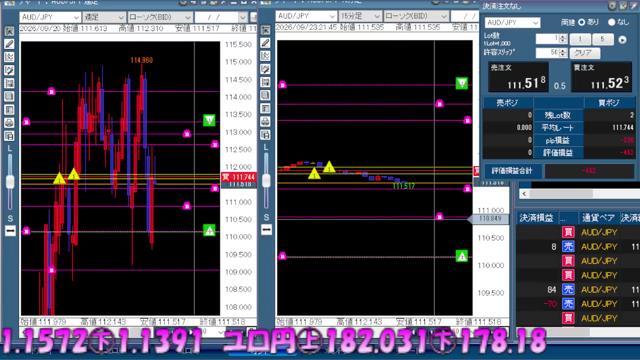Click the printer icon in right chart toolbar

[x=265, y=121]
